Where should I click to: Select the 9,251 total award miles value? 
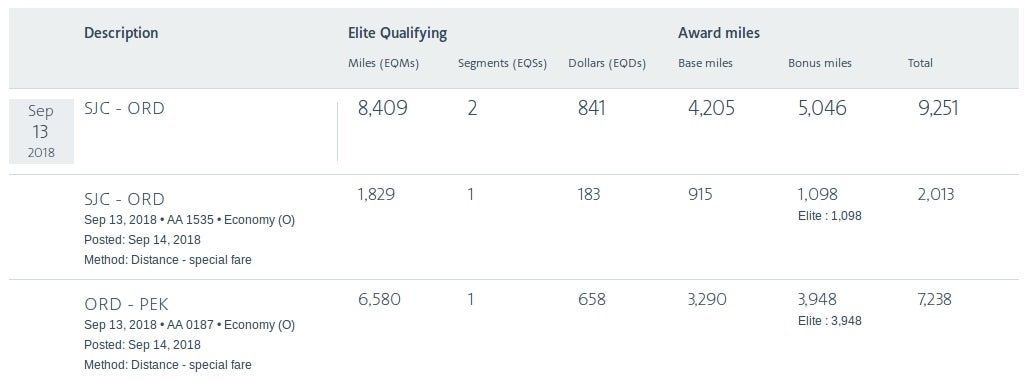point(938,108)
